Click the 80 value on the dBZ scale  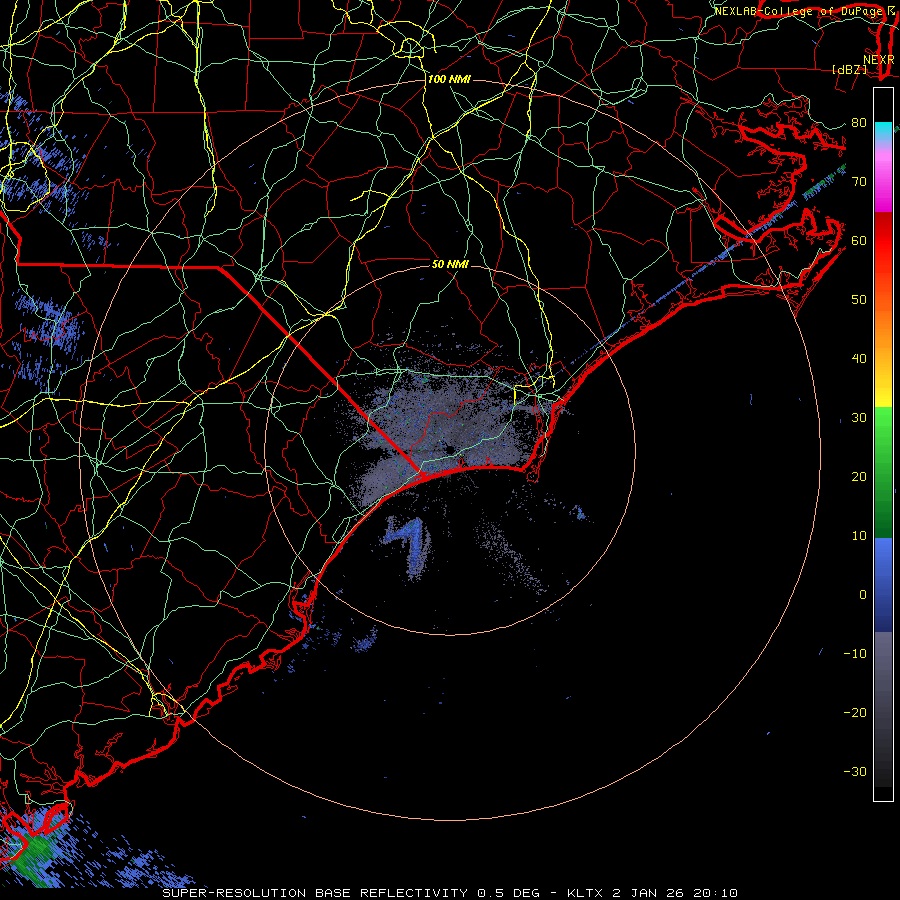pos(859,122)
